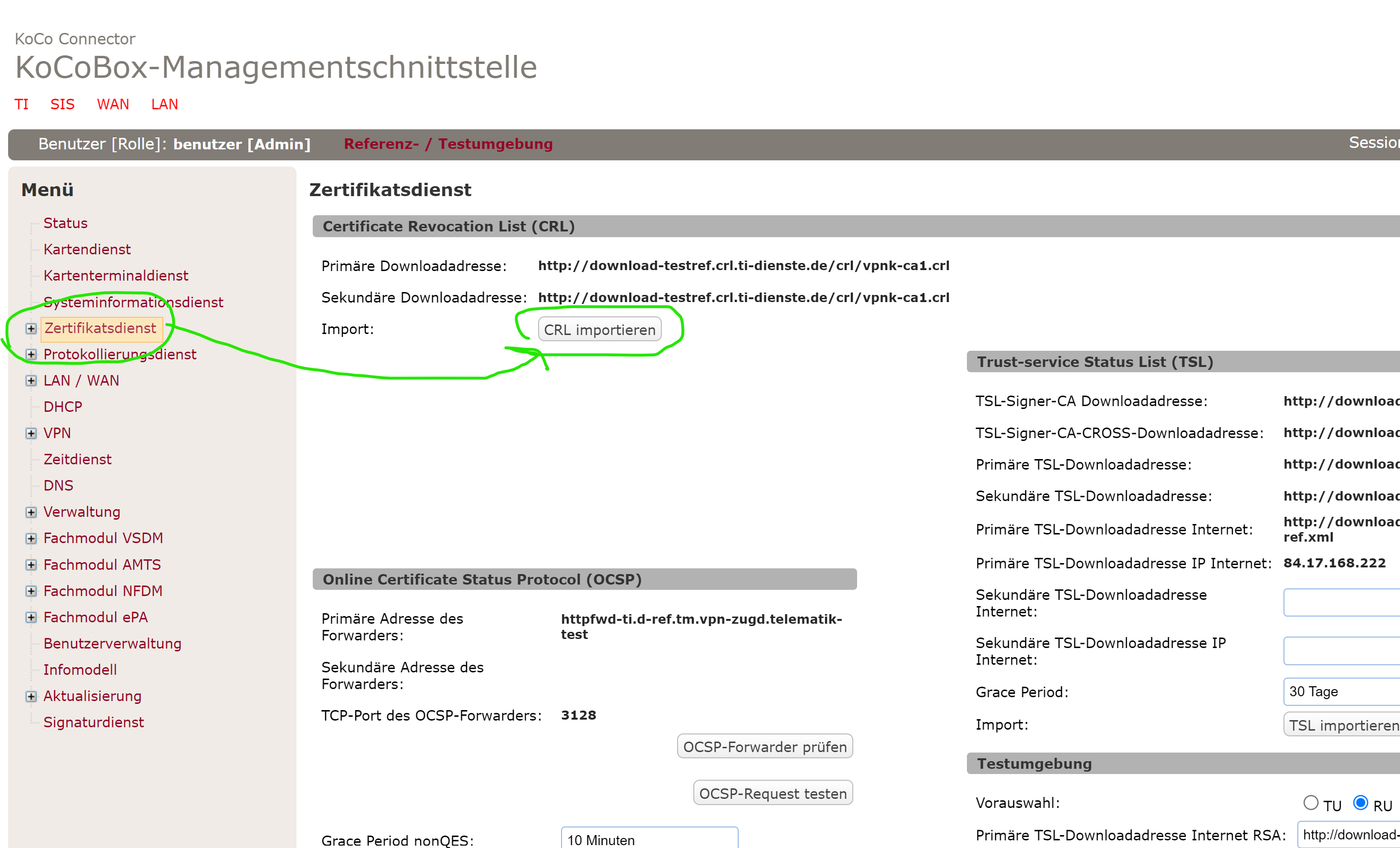The height and width of the screenshot is (848, 1400).
Task: Expand the Protokollierungsdienst plus icon
Action: (x=31, y=355)
